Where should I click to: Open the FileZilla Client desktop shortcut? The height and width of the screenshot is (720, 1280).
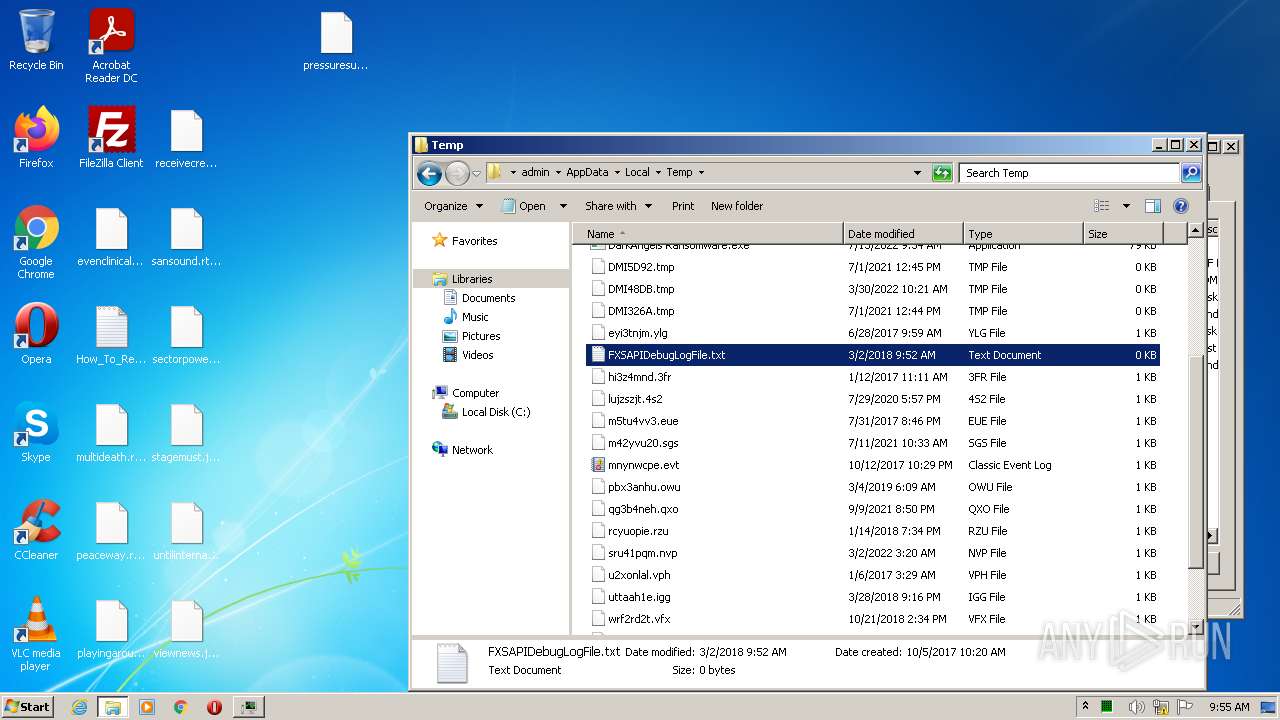111,138
